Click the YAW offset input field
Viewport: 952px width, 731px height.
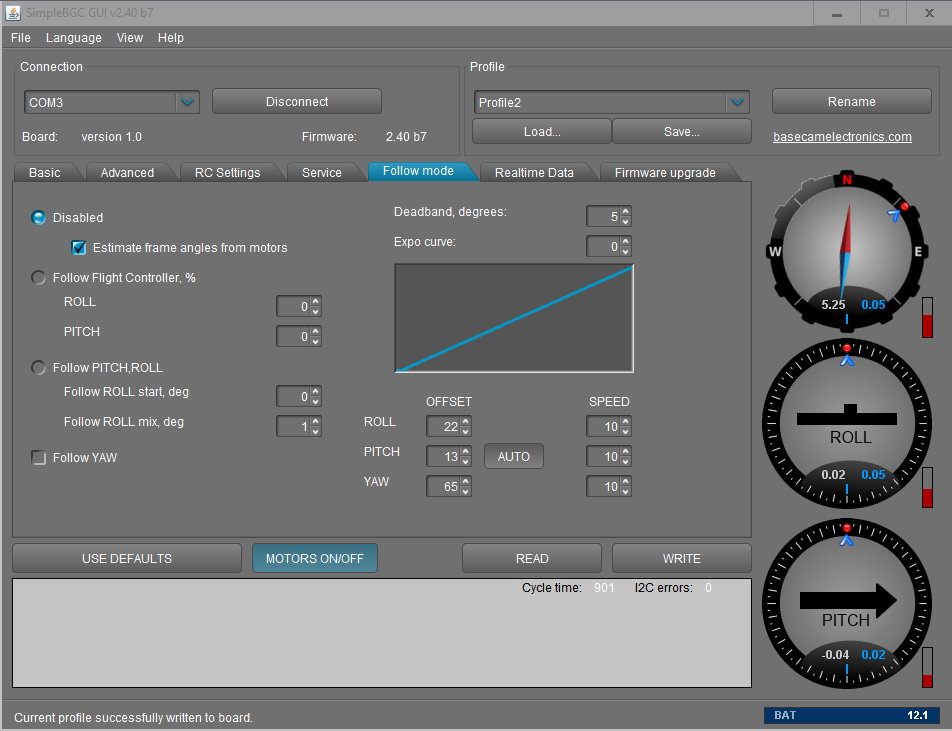tap(442, 487)
